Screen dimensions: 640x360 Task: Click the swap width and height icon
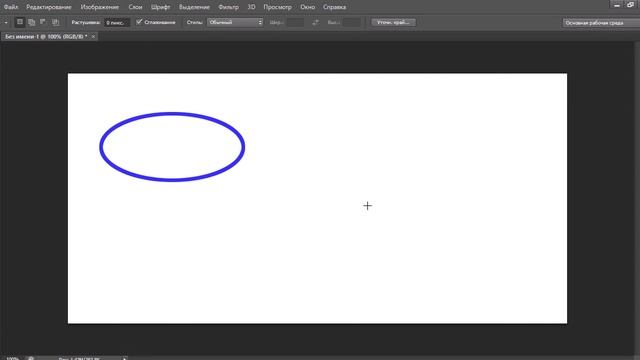coord(315,22)
